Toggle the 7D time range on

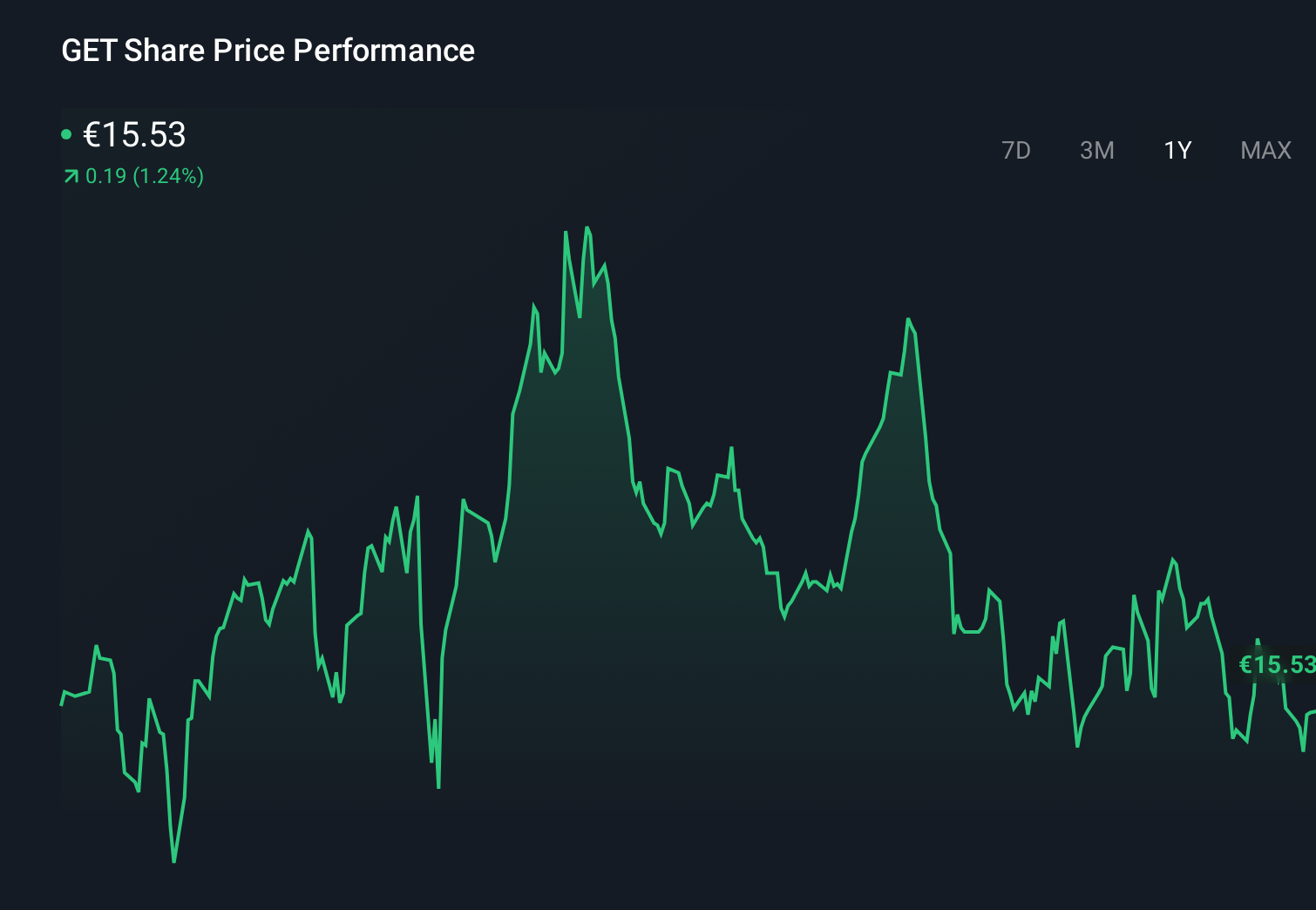[x=1016, y=150]
